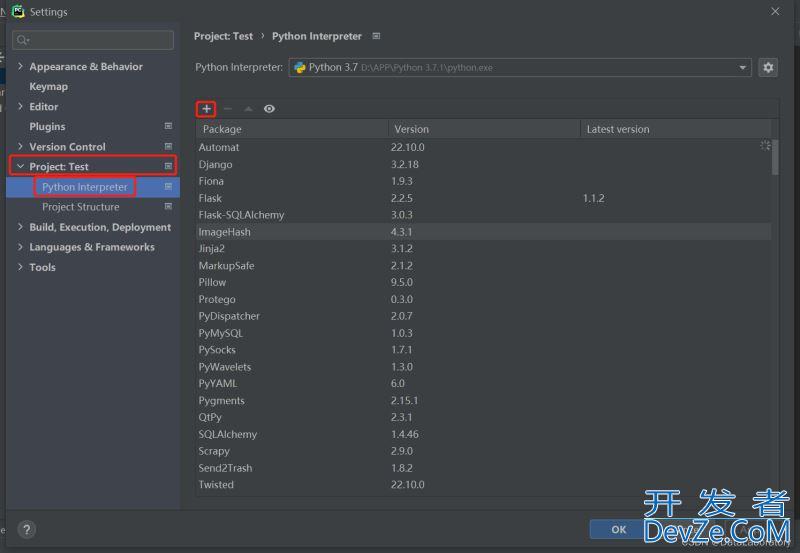This screenshot has height=553, width=800.
Task: Close the Settings dialog
Action: tap(775, 11)
